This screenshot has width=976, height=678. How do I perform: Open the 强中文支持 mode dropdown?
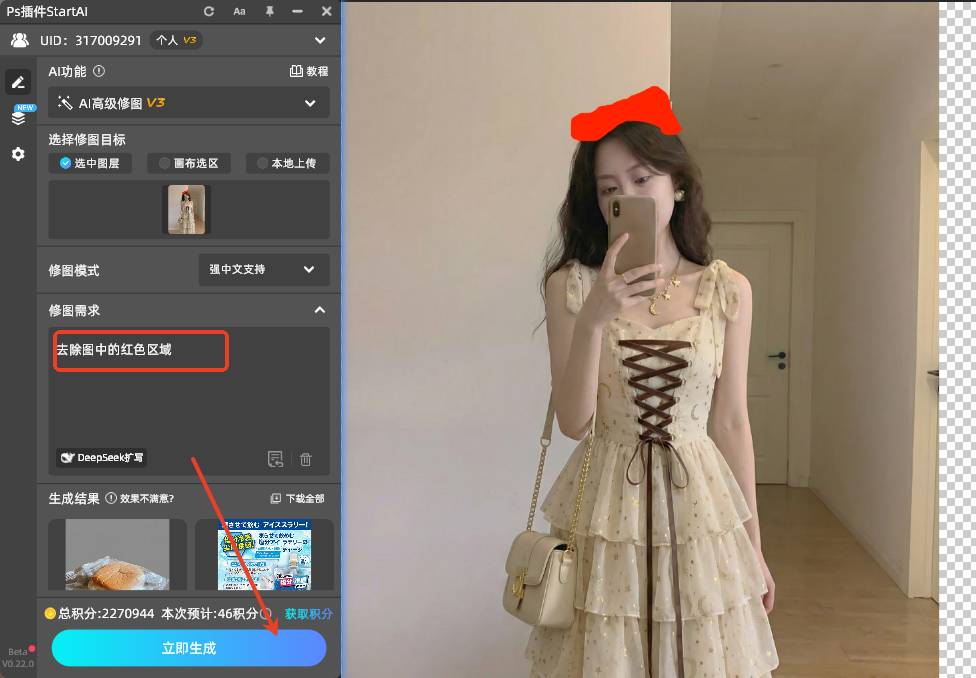(263, 269)
